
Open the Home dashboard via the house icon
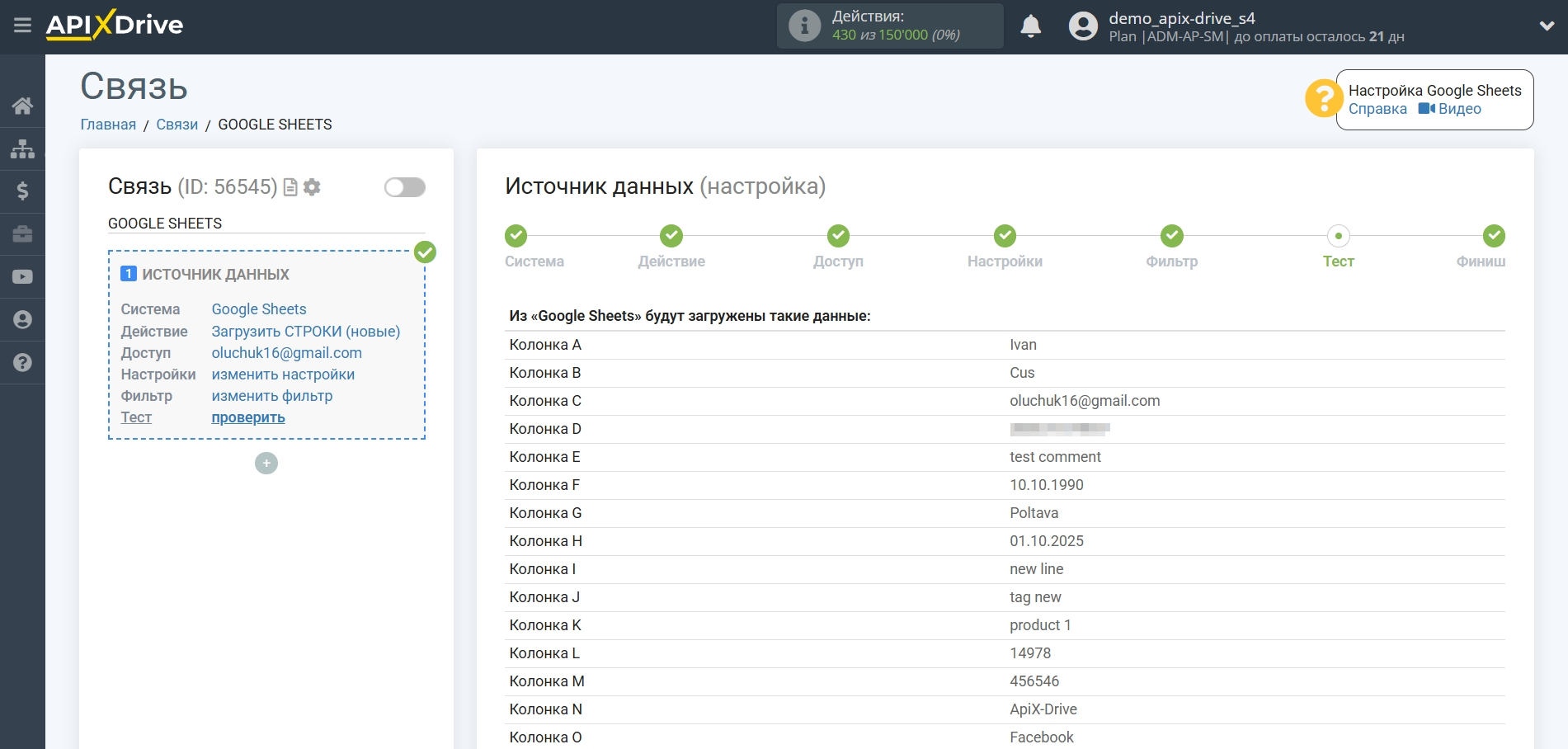click(x=22, y=106)
